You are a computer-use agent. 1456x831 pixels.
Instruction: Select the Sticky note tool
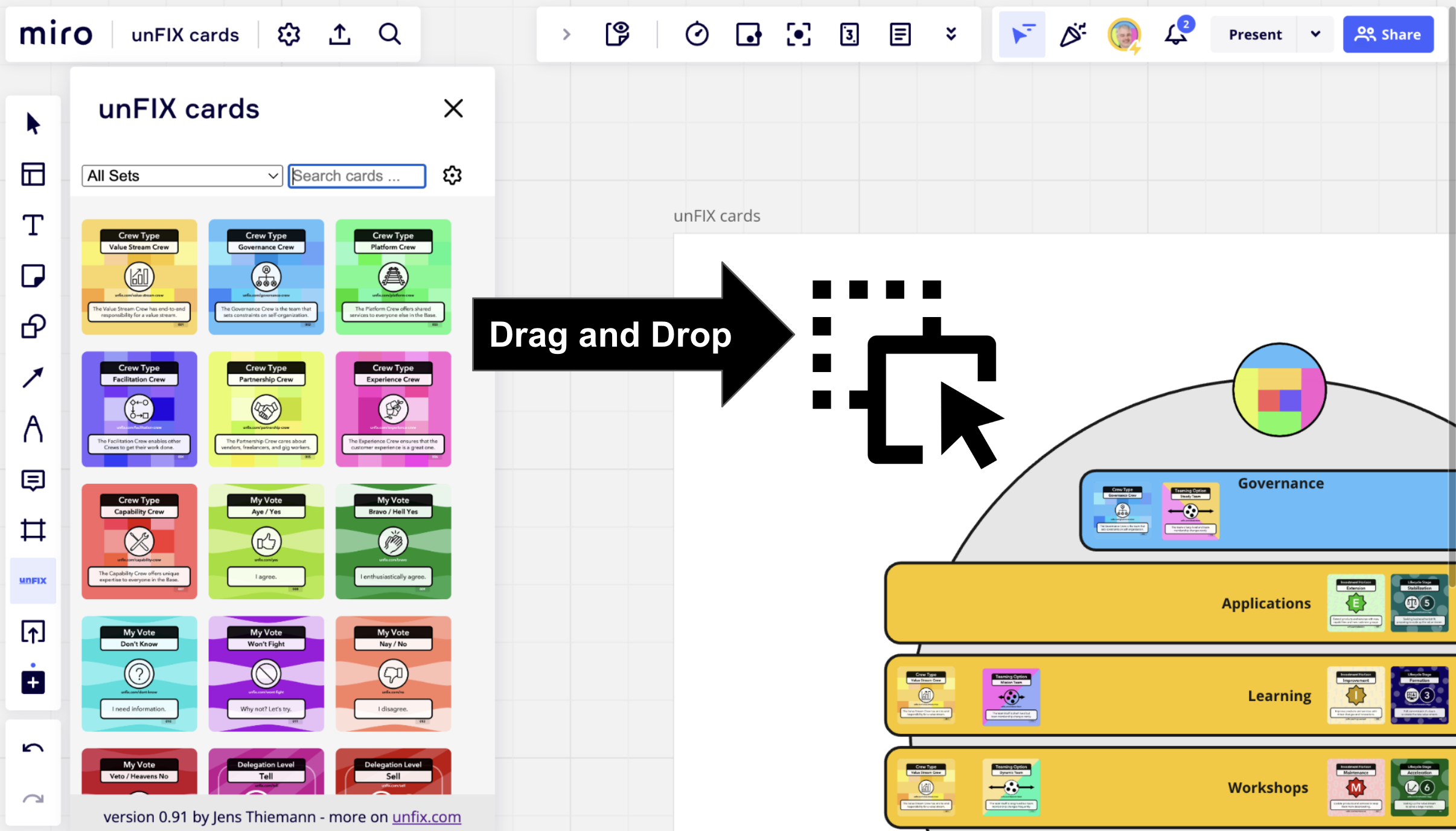pyautogui.click(x=33, y=276)
